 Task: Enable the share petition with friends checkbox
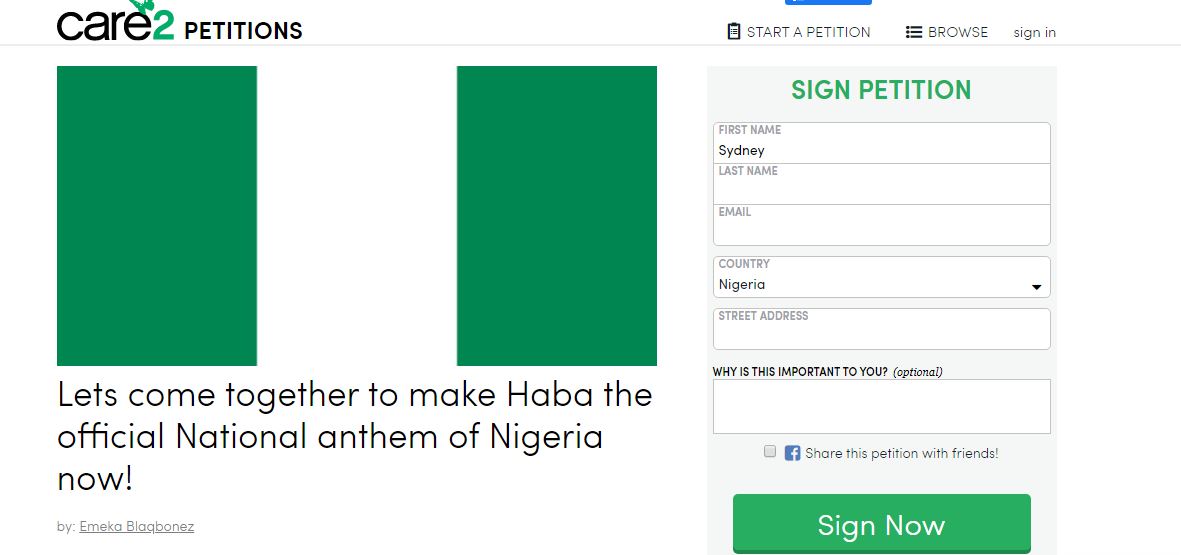click(770, 452)
